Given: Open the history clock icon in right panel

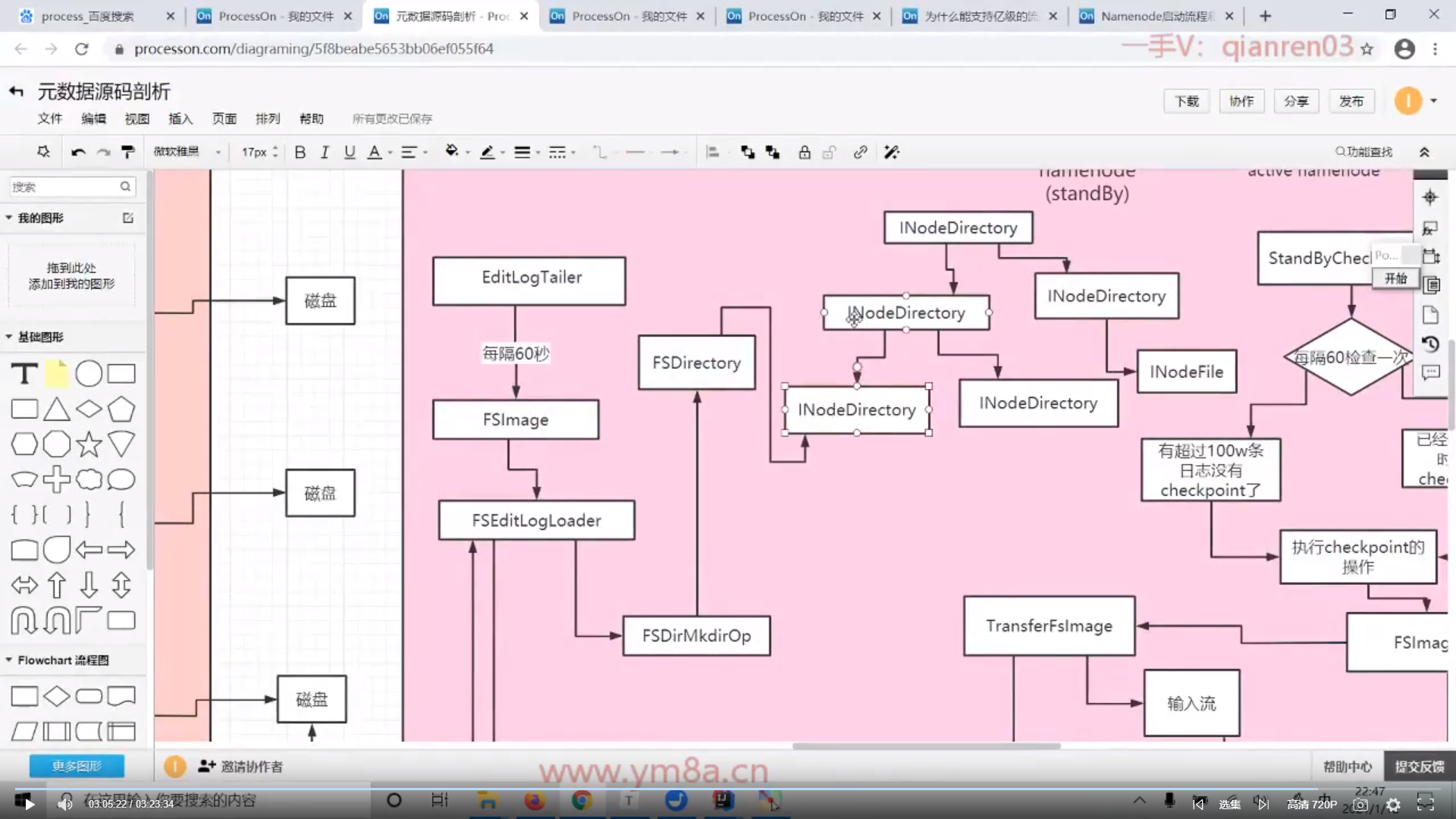Looking at the screenshot, I should pyautogui.click(x=1430, y=344).
